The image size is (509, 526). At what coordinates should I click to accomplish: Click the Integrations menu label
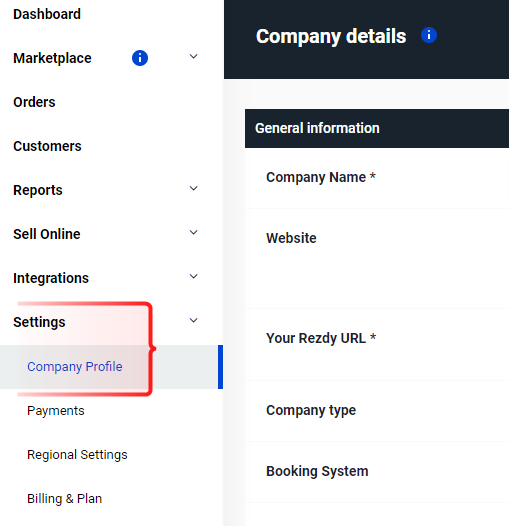tap(51, 278)
